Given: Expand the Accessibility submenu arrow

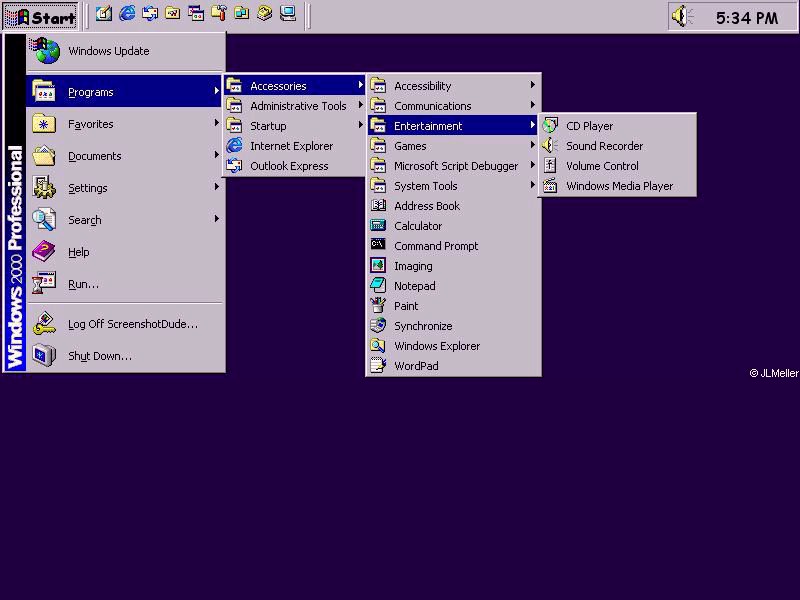Looking at the screenshot, I should pos(532,85).
